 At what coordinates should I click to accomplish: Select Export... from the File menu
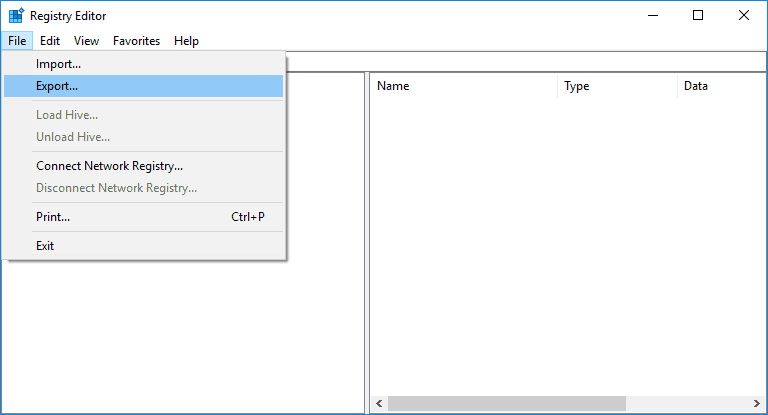tap(57, 86)
